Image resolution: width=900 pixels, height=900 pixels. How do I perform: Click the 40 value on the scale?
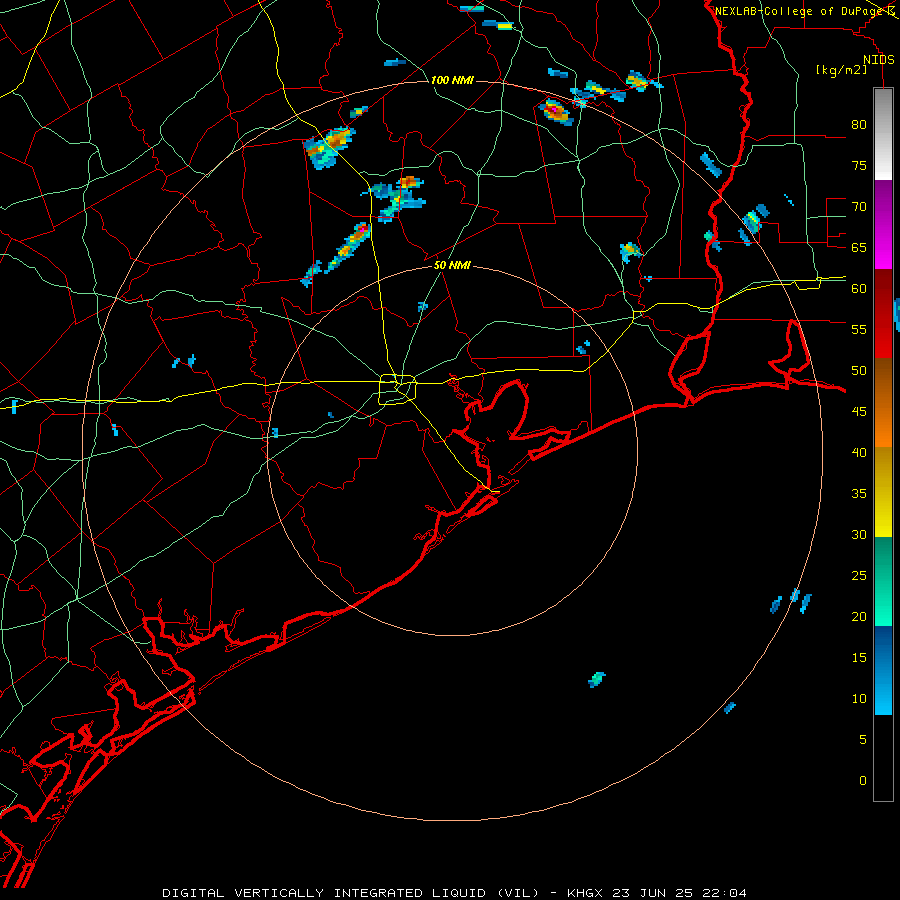859,452
